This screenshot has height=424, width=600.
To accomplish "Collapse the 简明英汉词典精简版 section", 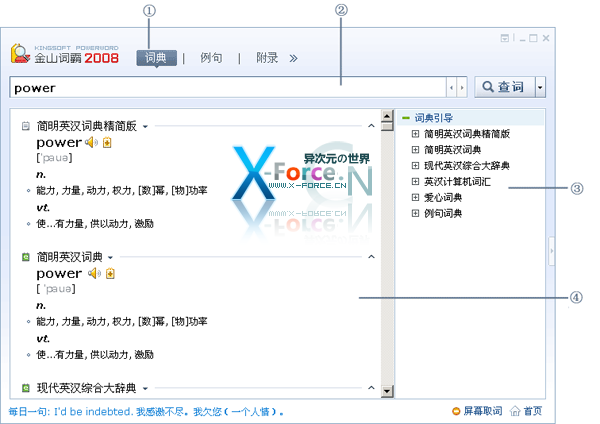I will pyautogui.click(x=371, y=126).
